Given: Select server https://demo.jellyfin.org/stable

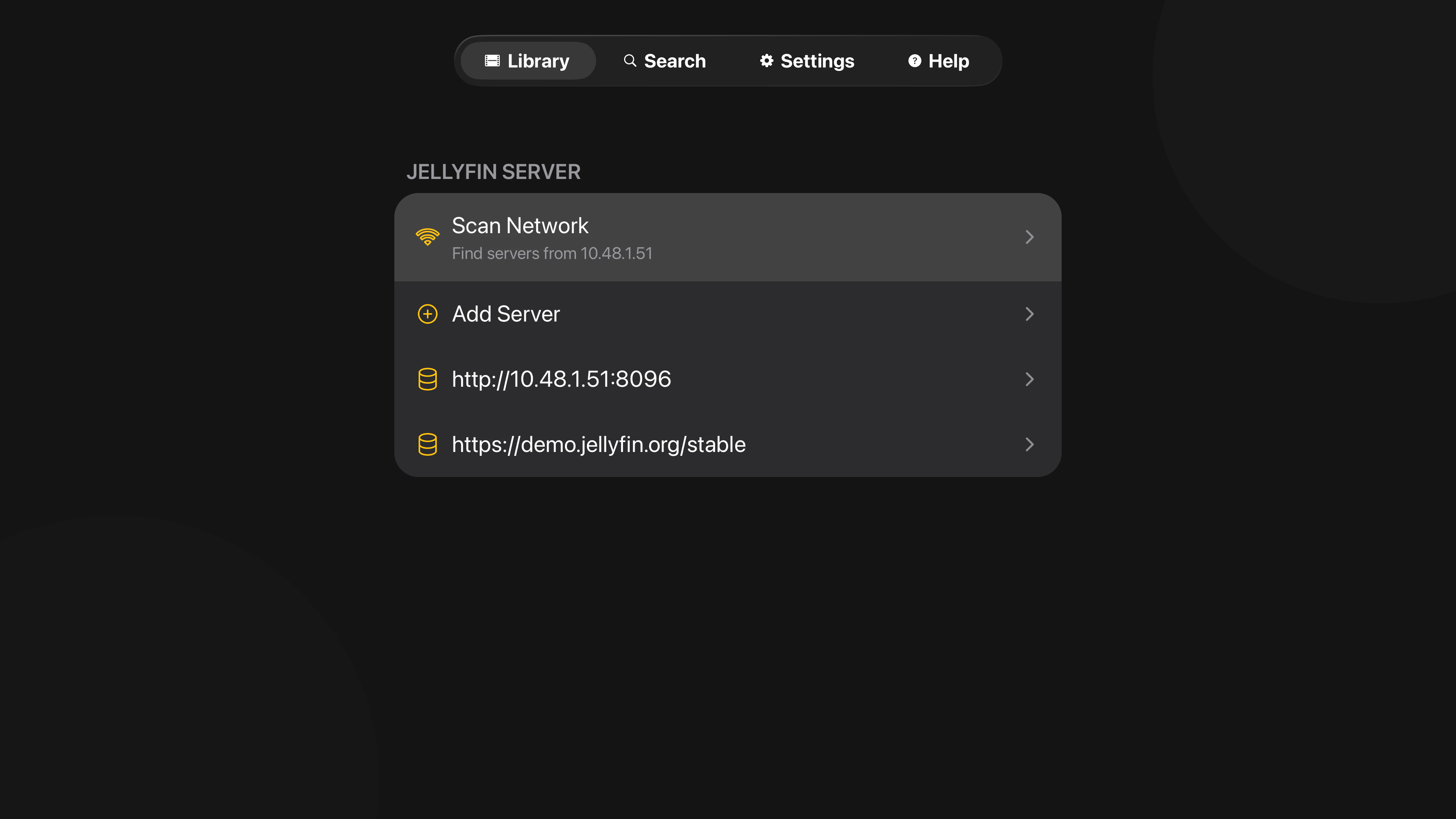Looking at the screenshot, I should click(x=728, y=445).
